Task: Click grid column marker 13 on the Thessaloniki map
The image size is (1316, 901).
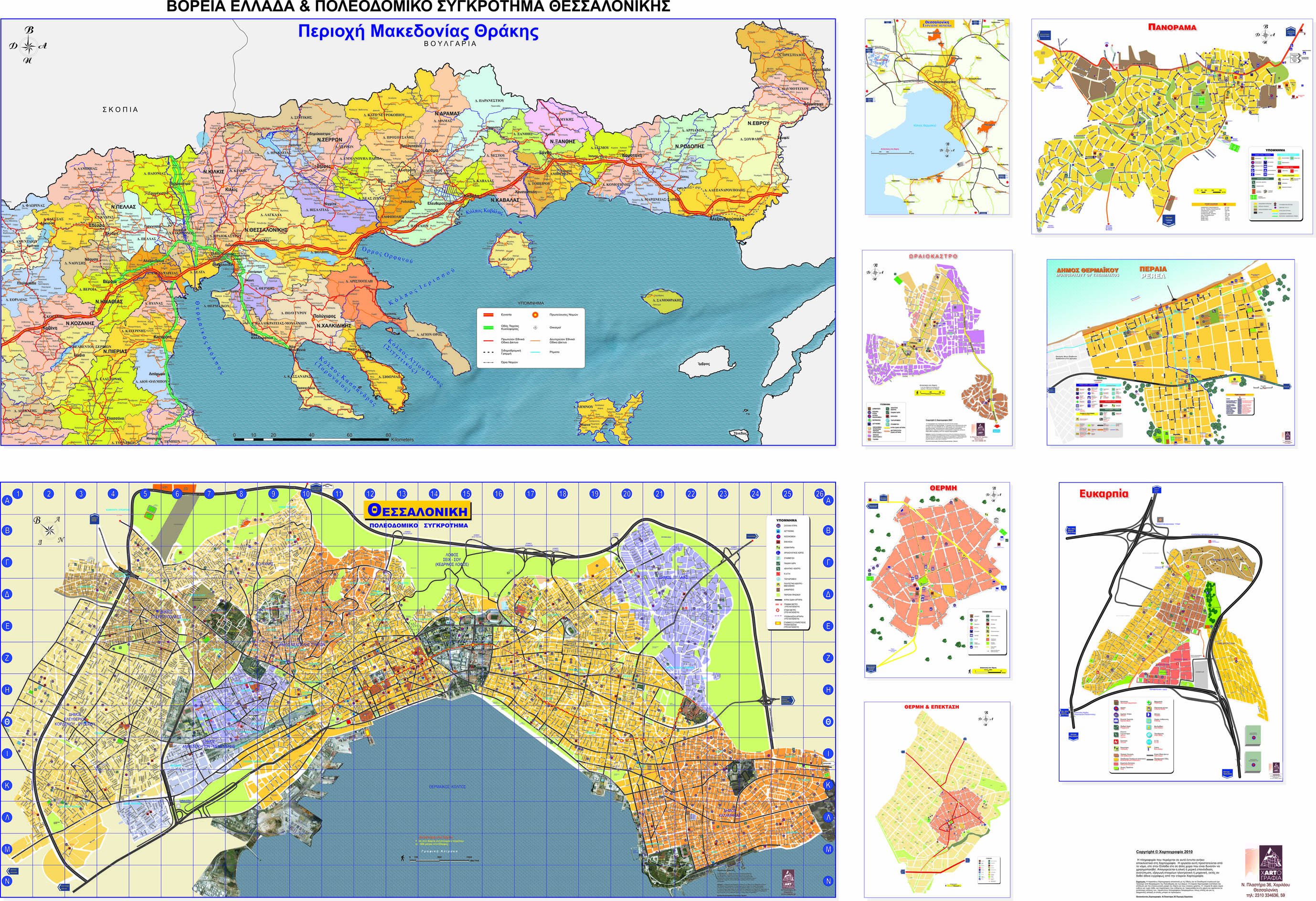Action: [402, 493]
